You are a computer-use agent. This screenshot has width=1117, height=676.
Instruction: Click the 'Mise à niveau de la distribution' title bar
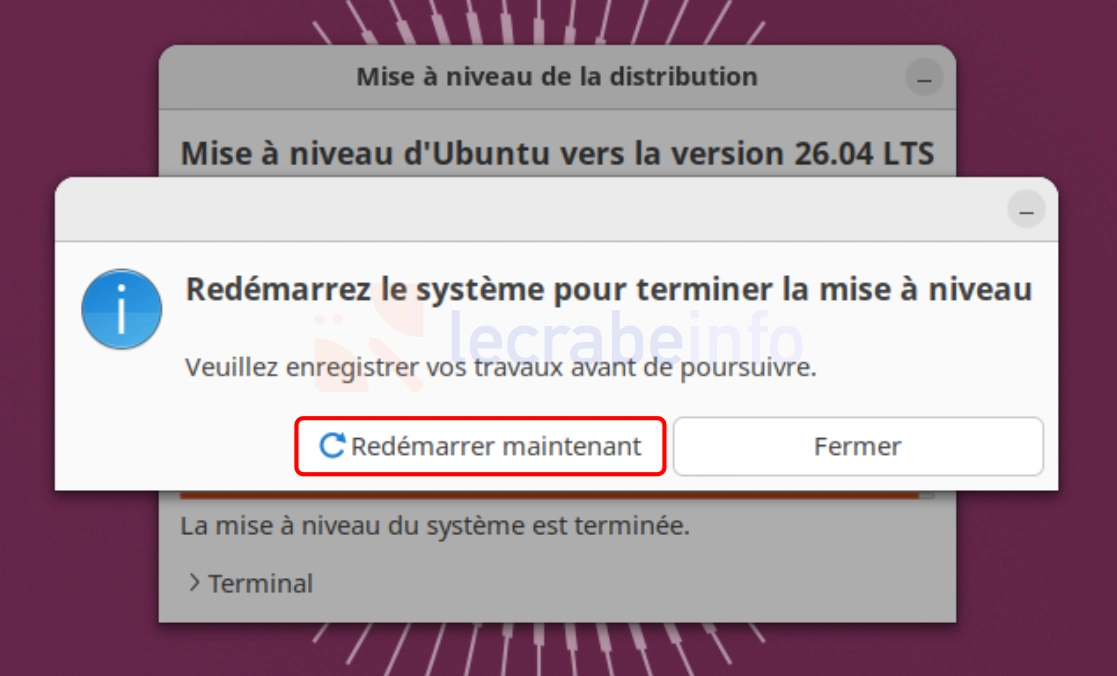(556, 77)
